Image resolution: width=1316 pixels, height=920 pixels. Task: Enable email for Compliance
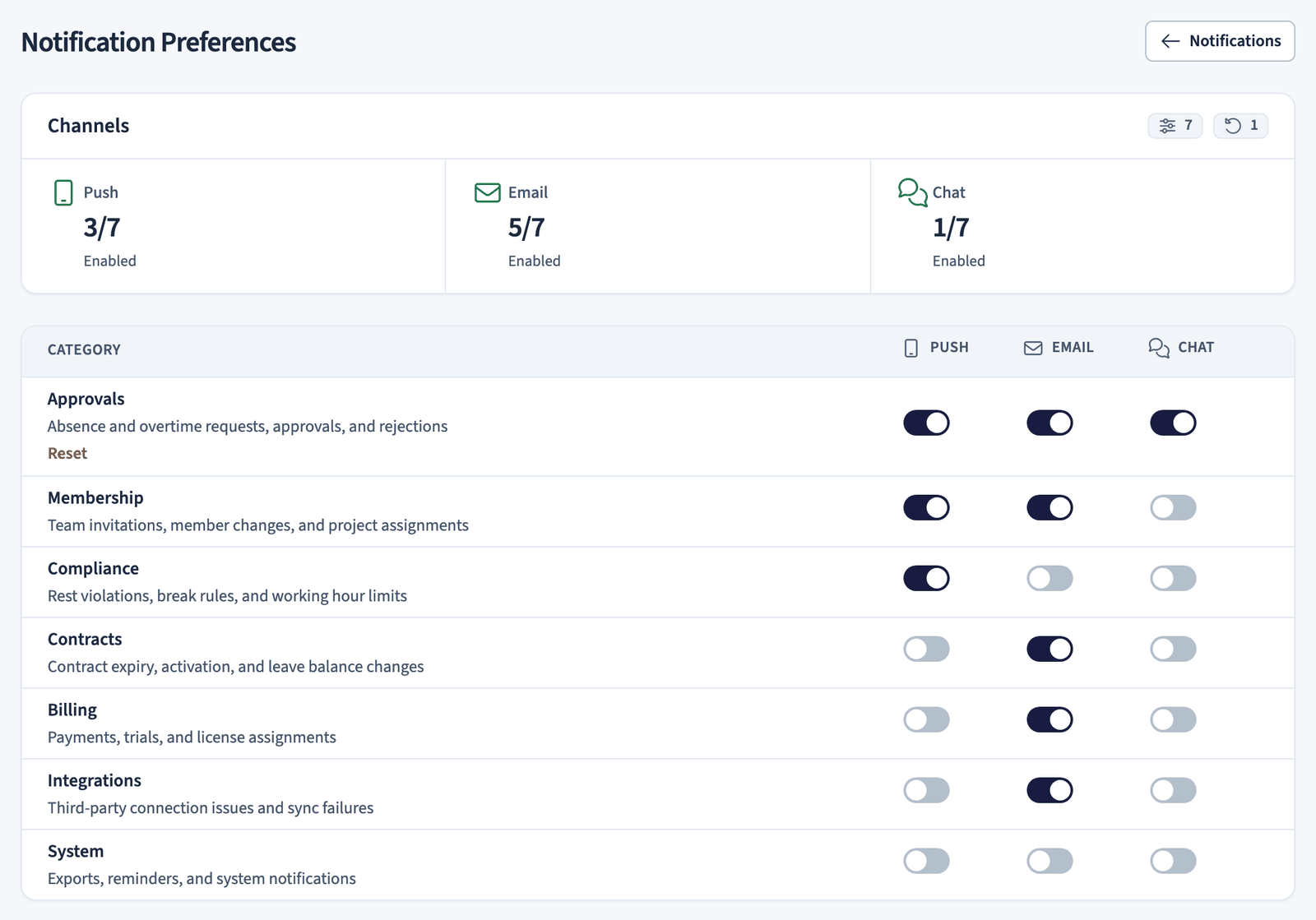pyautogui.click(x=1050, y=578)
